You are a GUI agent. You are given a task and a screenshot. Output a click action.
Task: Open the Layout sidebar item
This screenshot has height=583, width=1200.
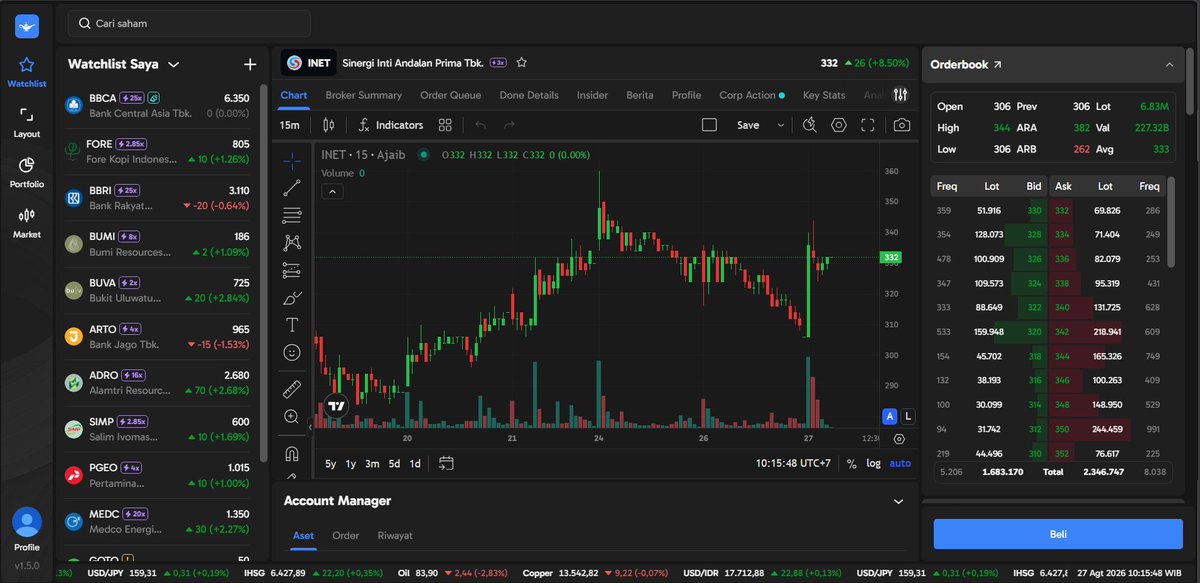(27, 122)
